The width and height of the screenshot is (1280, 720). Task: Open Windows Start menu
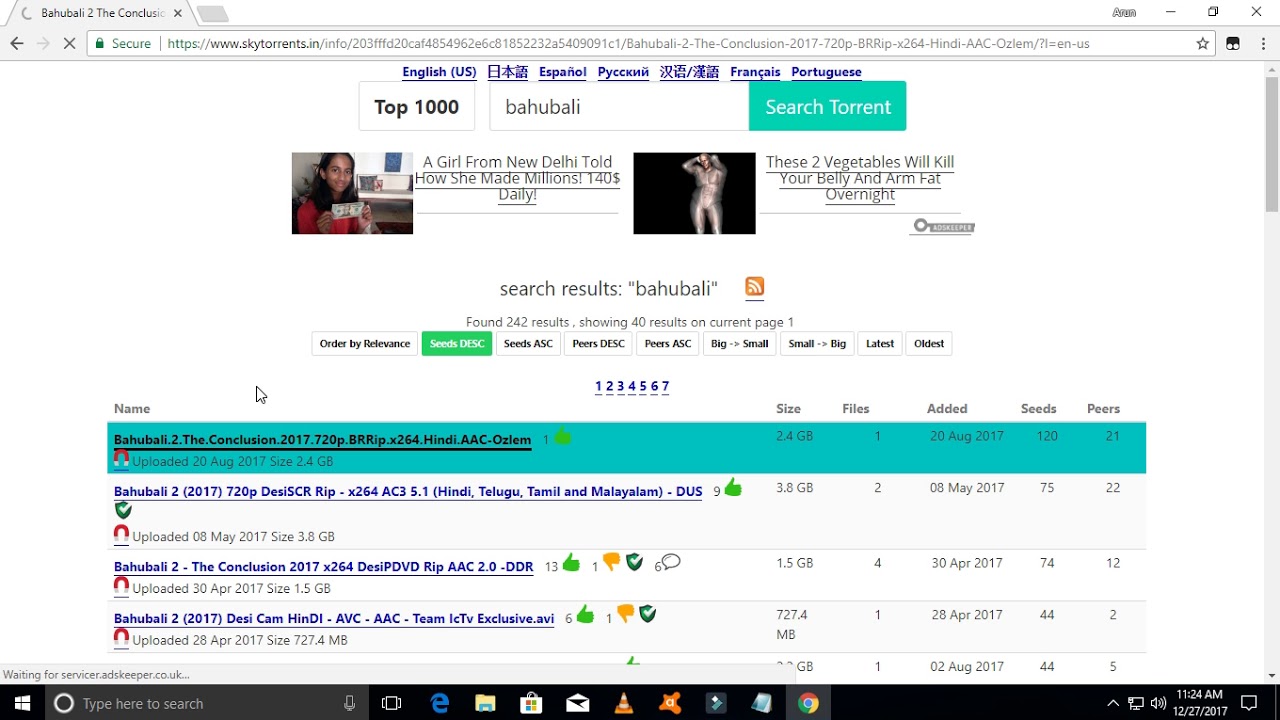[x=22, y=703]
